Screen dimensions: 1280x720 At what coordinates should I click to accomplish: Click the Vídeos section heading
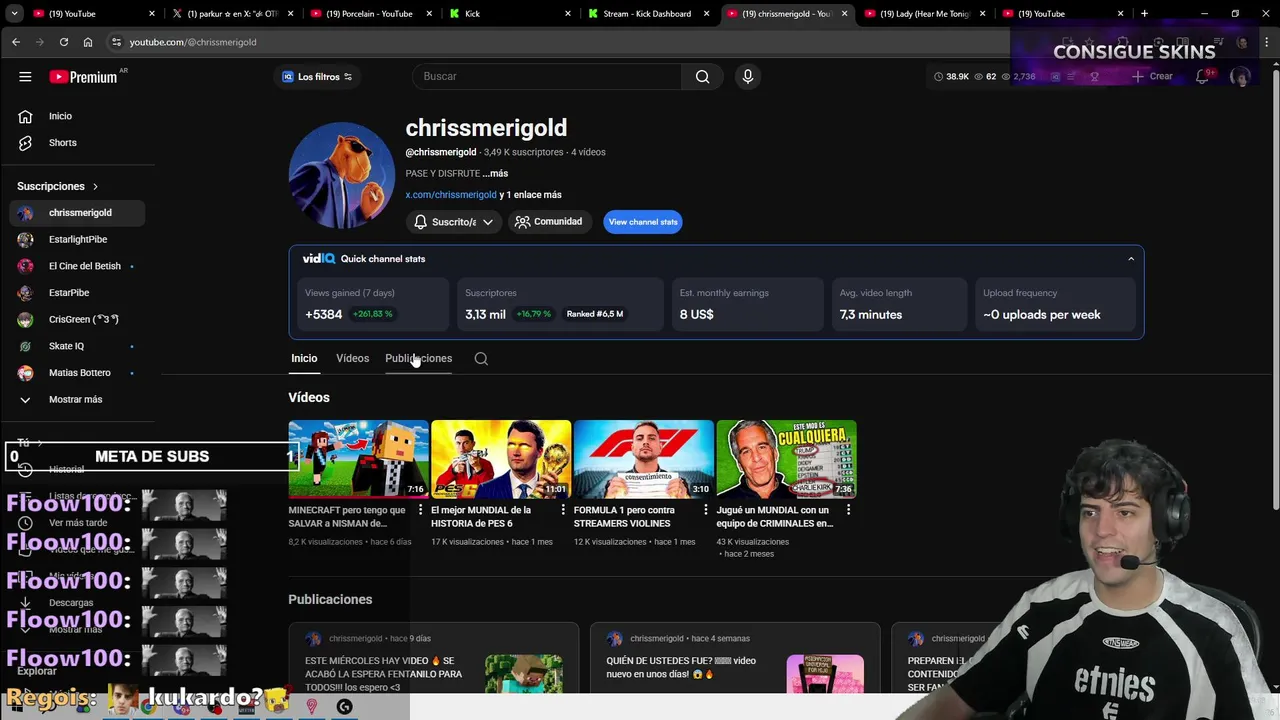click(309, 398)
